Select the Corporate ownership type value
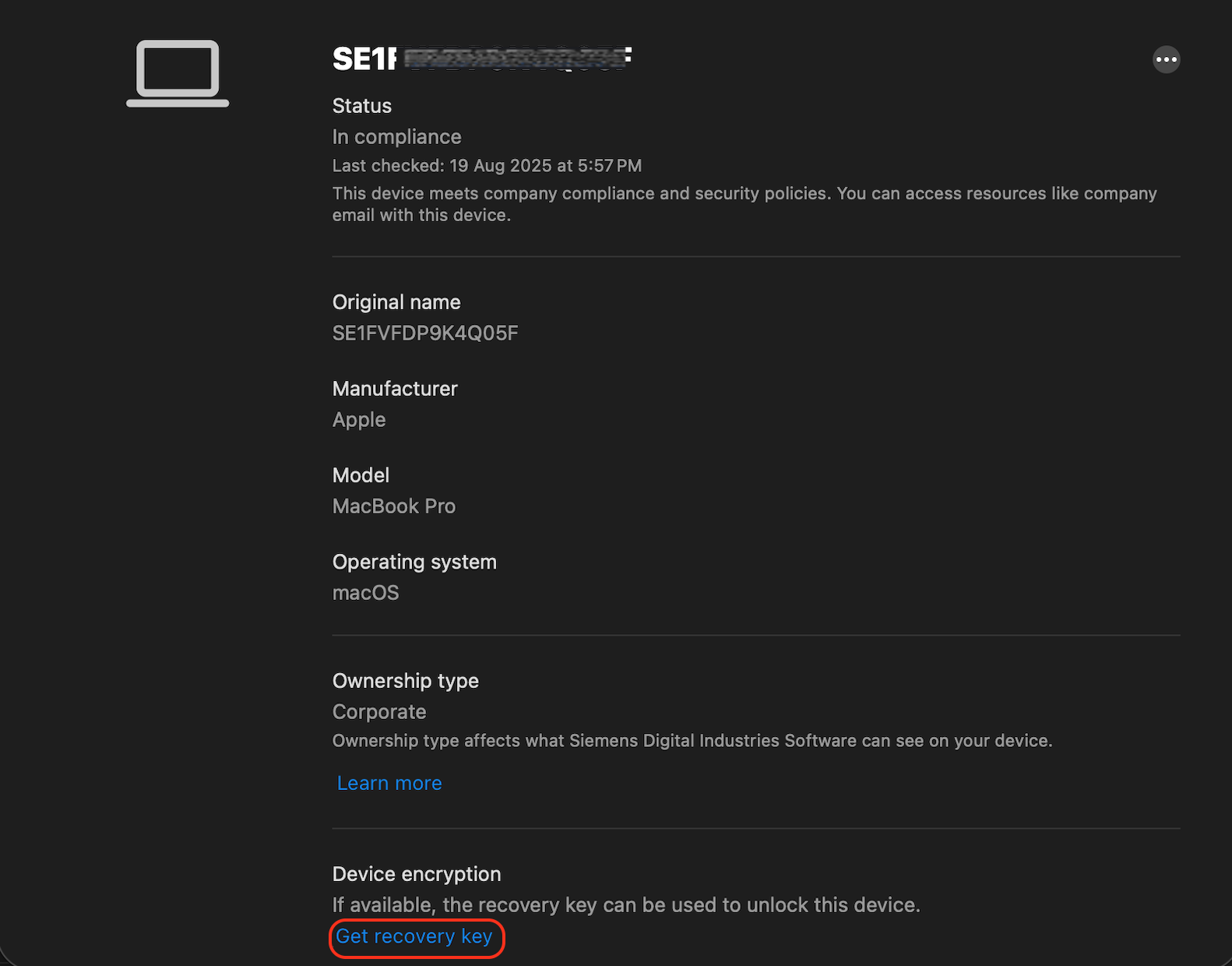1232x966 pixels. 379,712
